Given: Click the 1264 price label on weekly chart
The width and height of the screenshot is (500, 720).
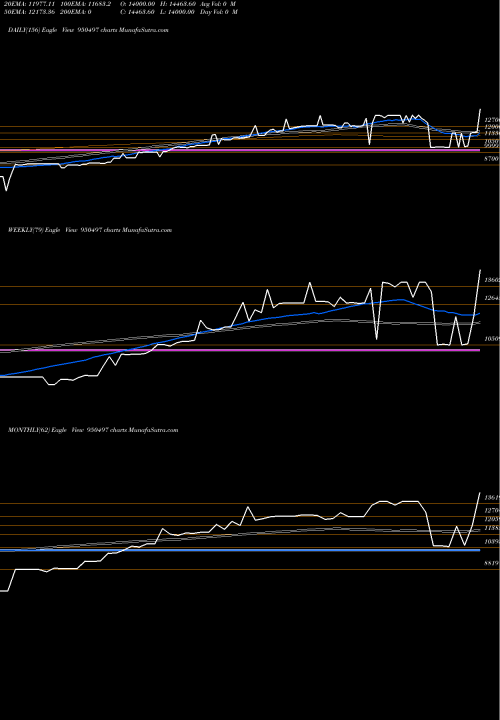Looking at the screenshot, I should [x=492, y=298].
